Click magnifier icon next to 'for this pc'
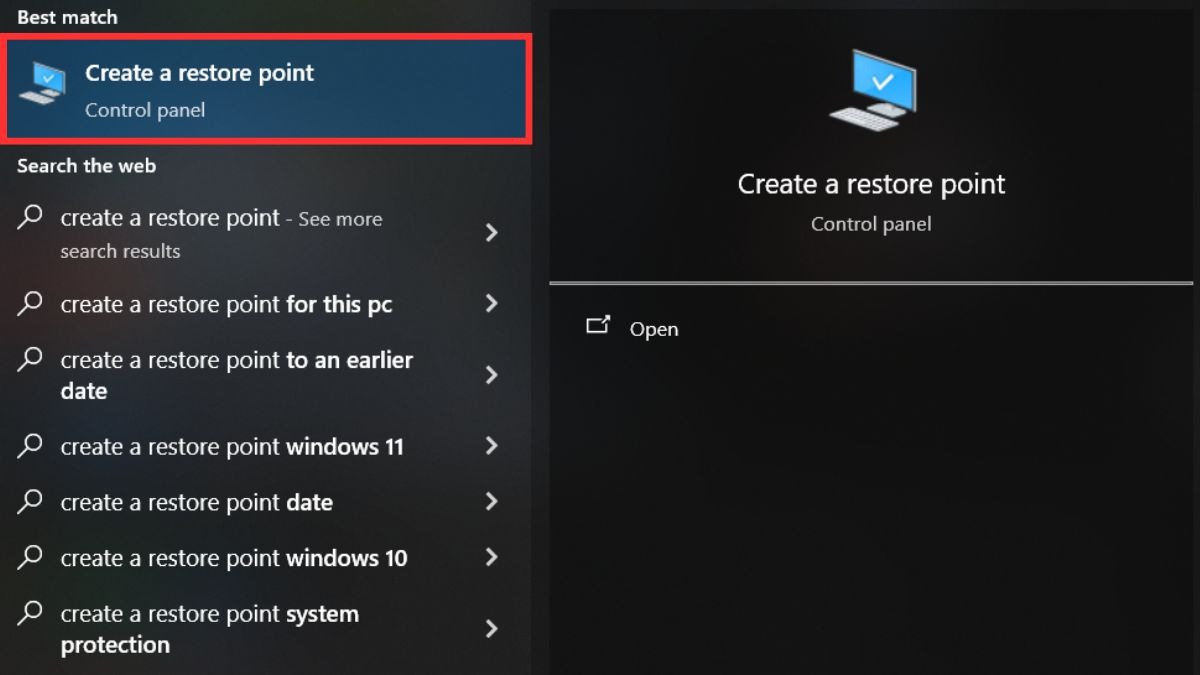The width and height of the screenshot is (1200, 675). 31,303
